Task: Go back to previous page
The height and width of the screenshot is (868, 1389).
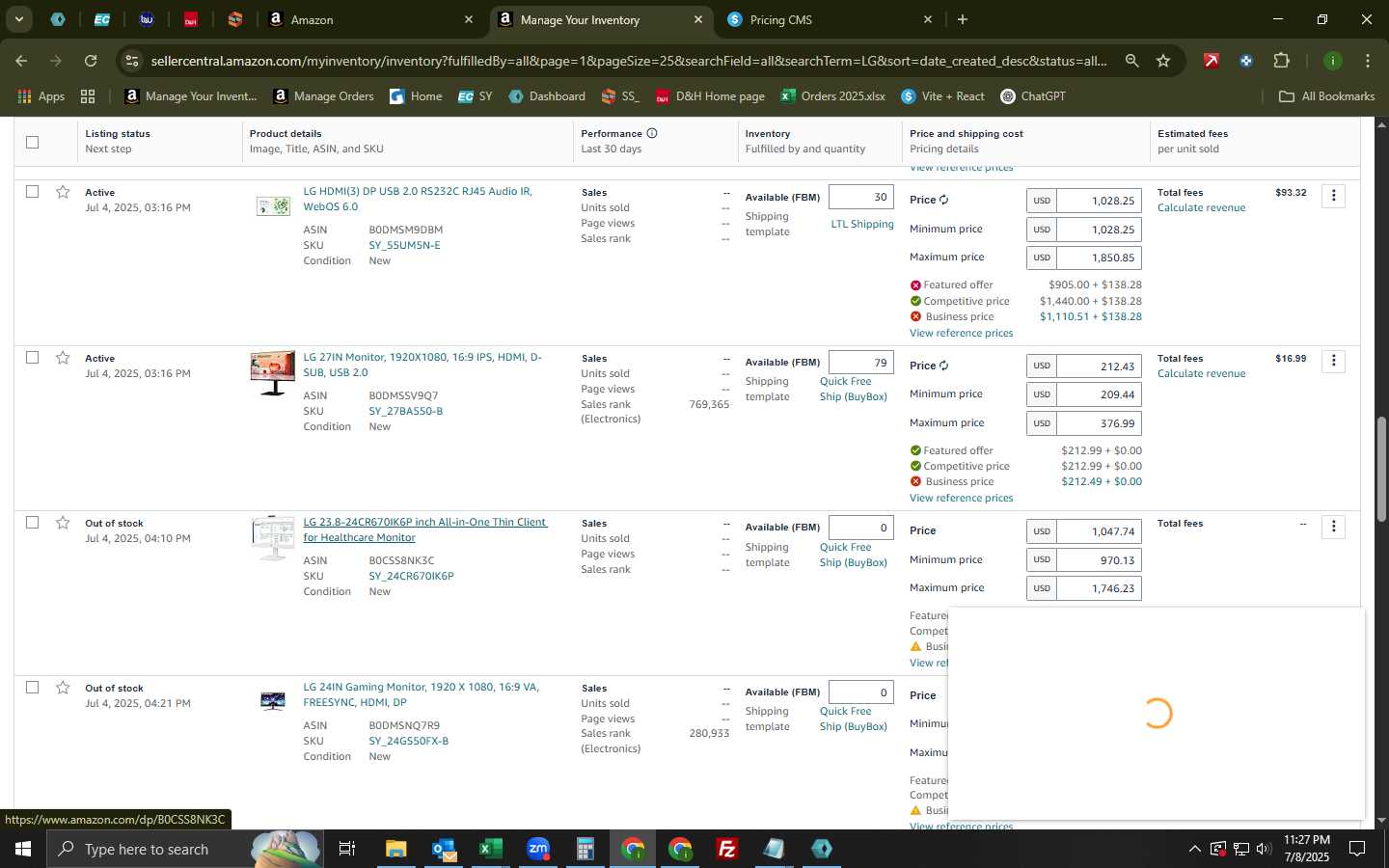Action: [x=21, y=61]
